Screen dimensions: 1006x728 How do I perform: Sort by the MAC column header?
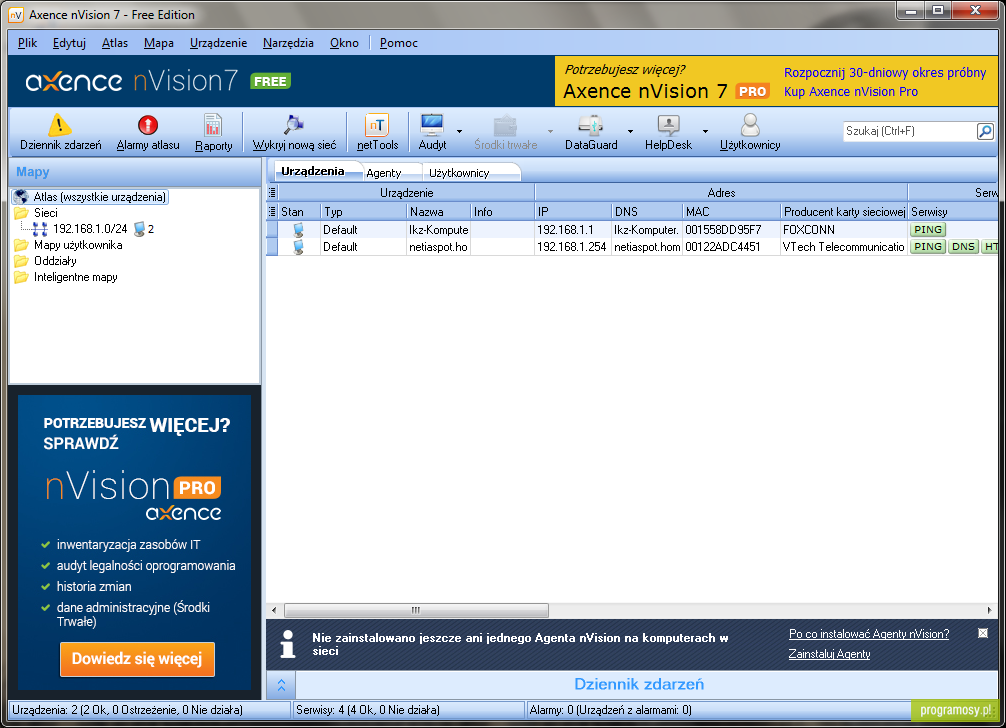[731, 212]
